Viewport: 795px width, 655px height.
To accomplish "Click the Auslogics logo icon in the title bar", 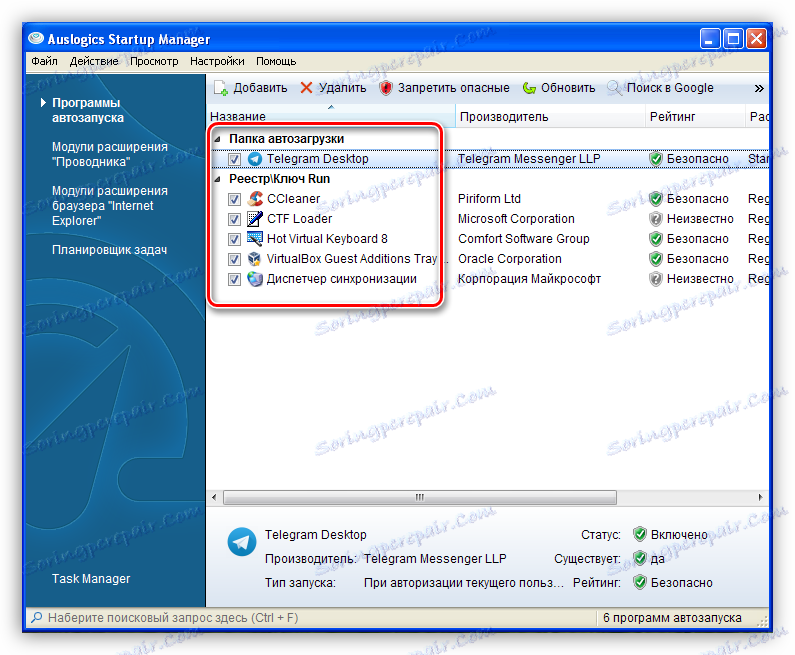I will pyautogui.click(x=36, y=39).
